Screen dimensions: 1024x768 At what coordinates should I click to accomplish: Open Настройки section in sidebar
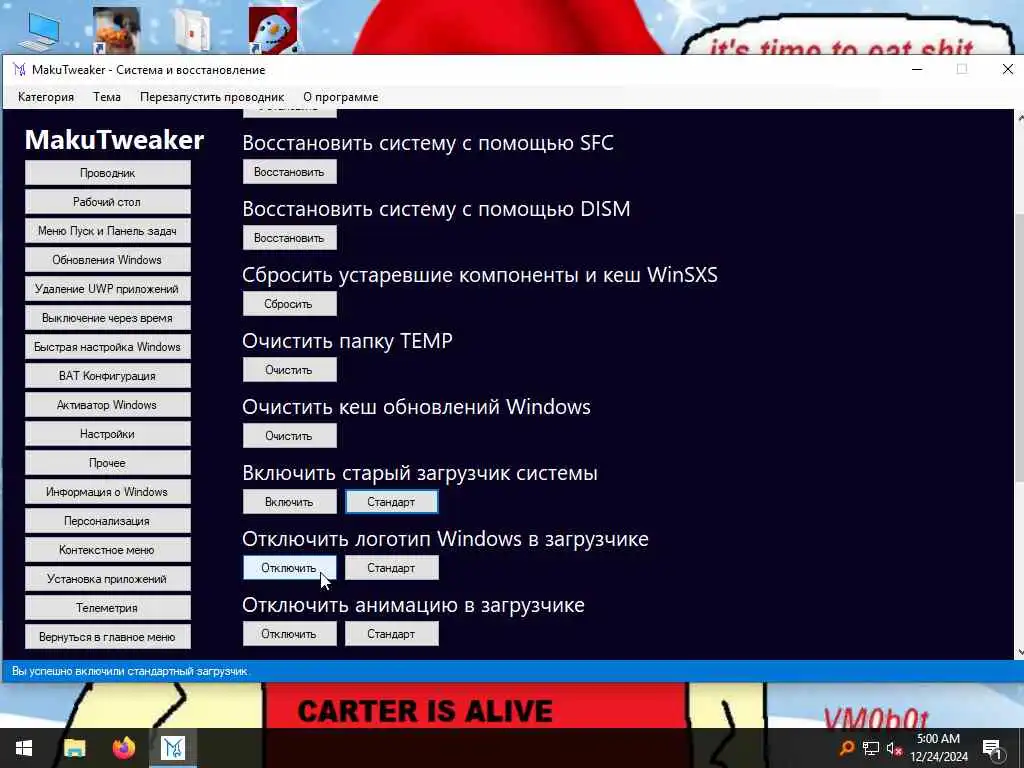tap(108, 434)
